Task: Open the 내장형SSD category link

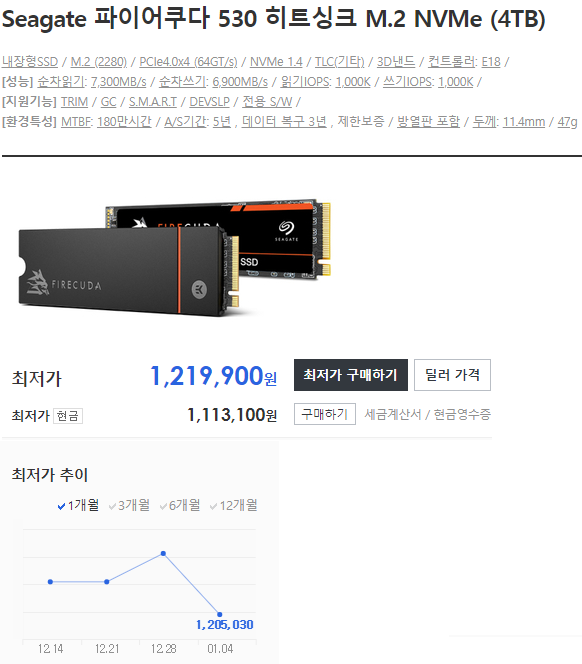Action: [x=30, y=62]
